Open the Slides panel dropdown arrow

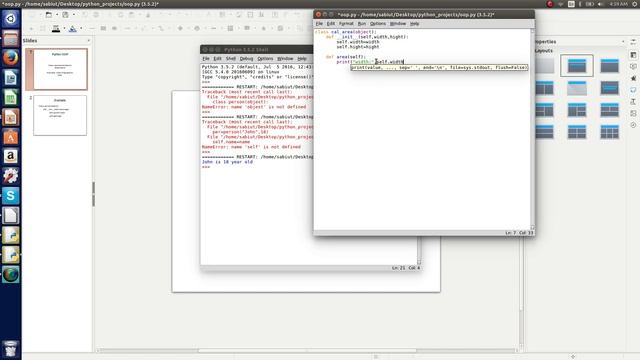coord(89,41)
